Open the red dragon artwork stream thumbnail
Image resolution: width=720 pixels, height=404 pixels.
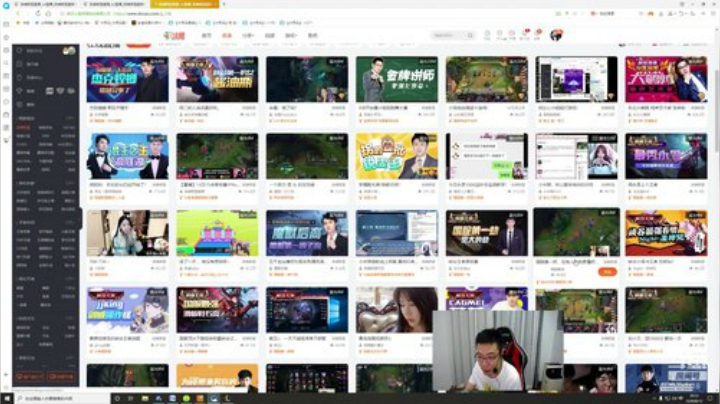coord(217,310)
